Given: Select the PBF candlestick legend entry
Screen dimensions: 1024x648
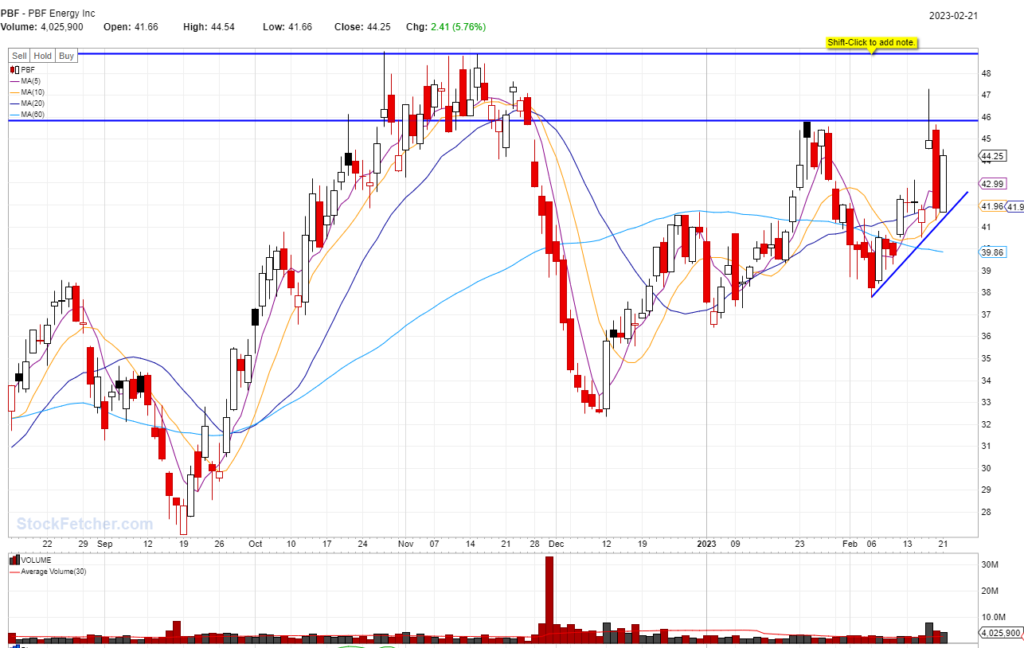Looking at the screenshot, I should click(23, 70).
